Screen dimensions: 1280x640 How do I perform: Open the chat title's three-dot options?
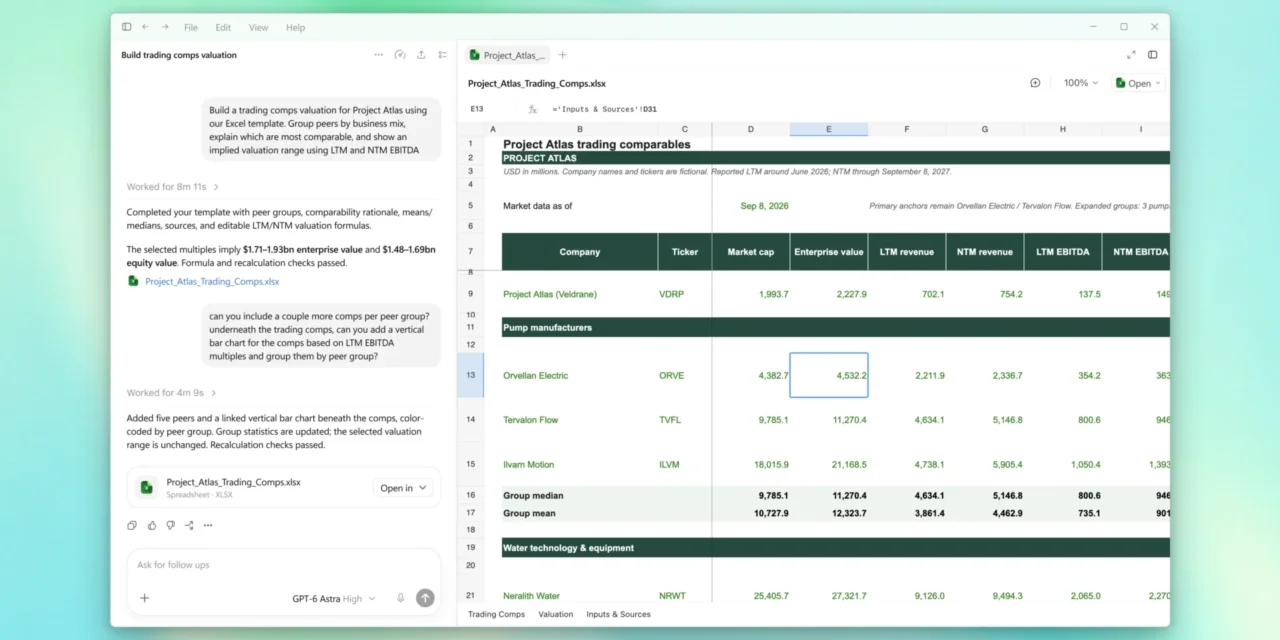[x=378, y=55]
